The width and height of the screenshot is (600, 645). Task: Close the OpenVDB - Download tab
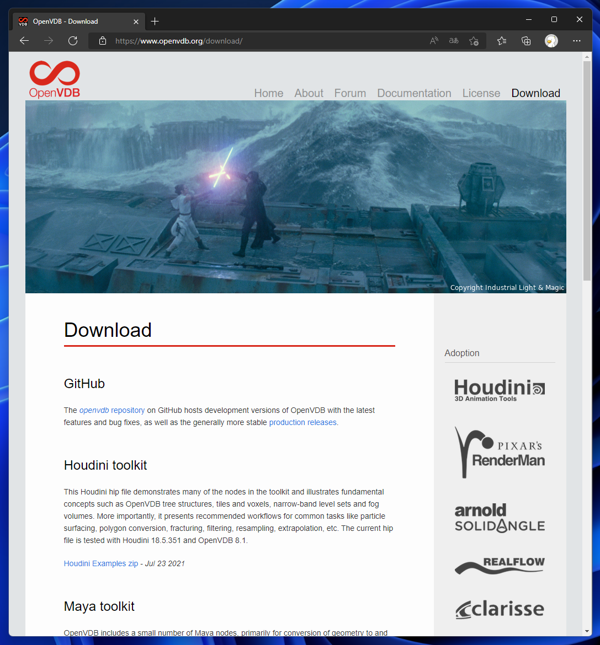136,21
